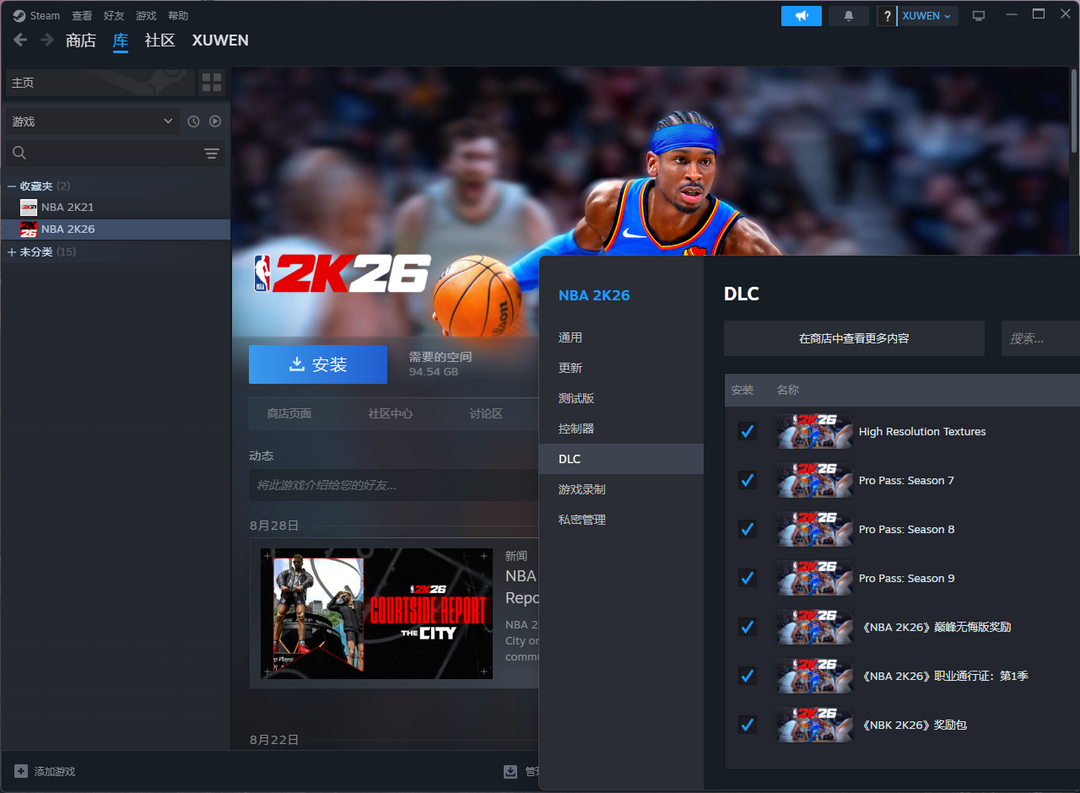Screen dimensions: 1080x793
Task: Open the XUWEN account dropdown
Action: coord(927,16)
